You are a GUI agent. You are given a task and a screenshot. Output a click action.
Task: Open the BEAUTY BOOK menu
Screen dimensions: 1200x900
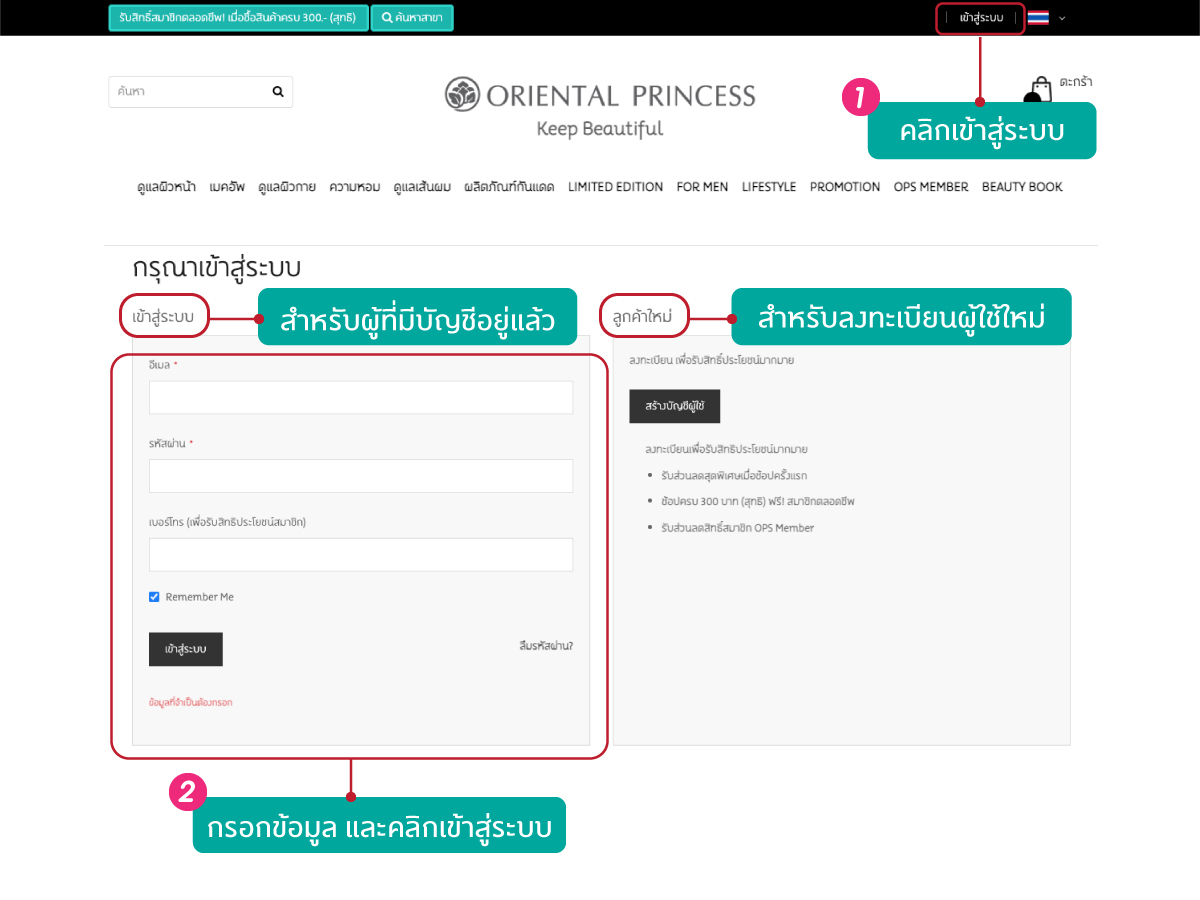(x=1022, y=187)
